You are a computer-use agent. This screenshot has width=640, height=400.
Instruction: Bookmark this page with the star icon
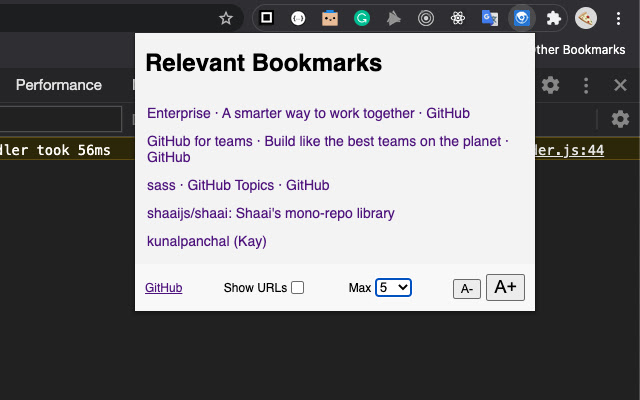tap(226, 18)
